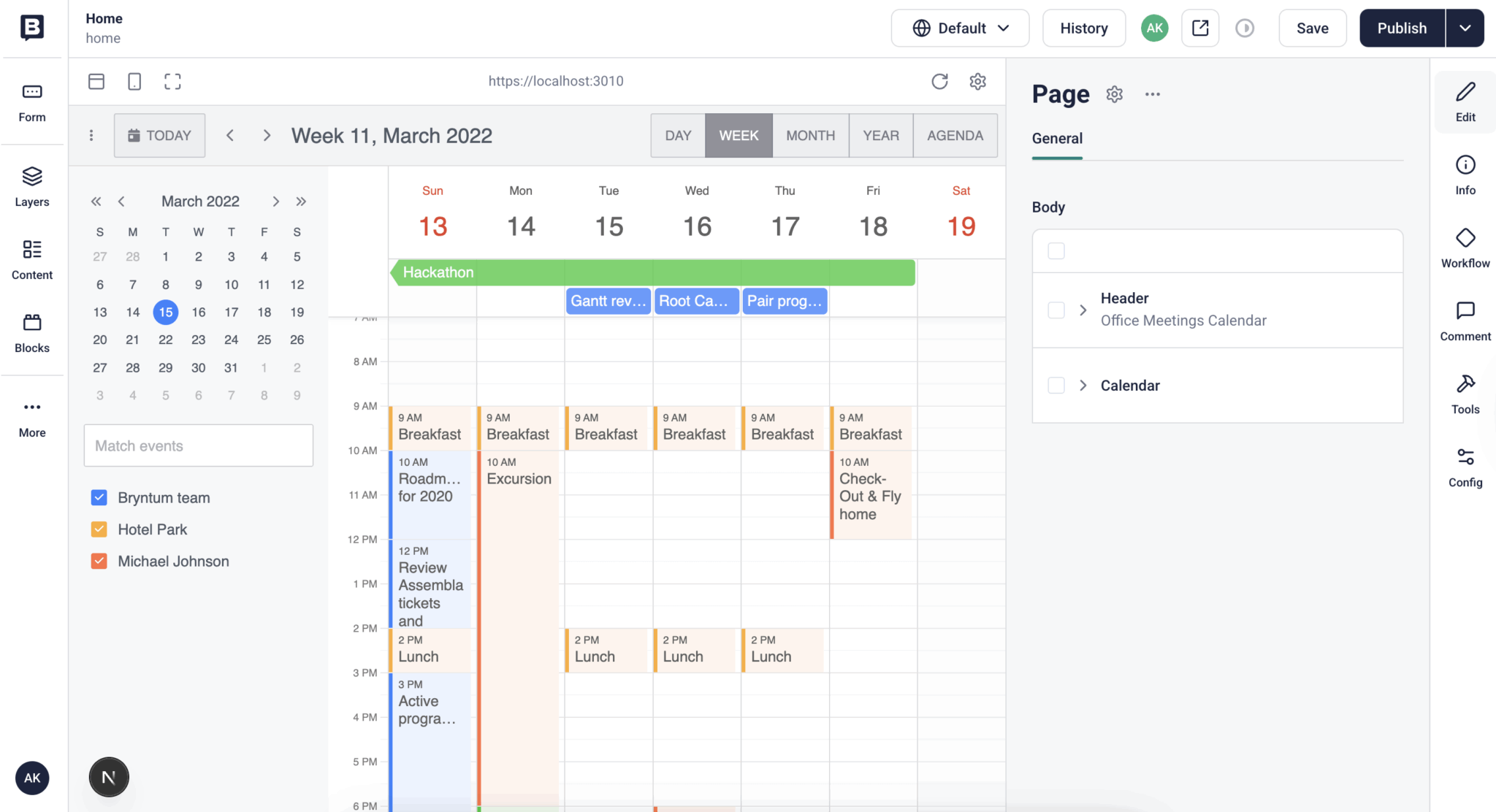This screenshot has width=1496, height=812.
Task: Open the Publish dropdown arrow
Action: (x=1465, y=28)
